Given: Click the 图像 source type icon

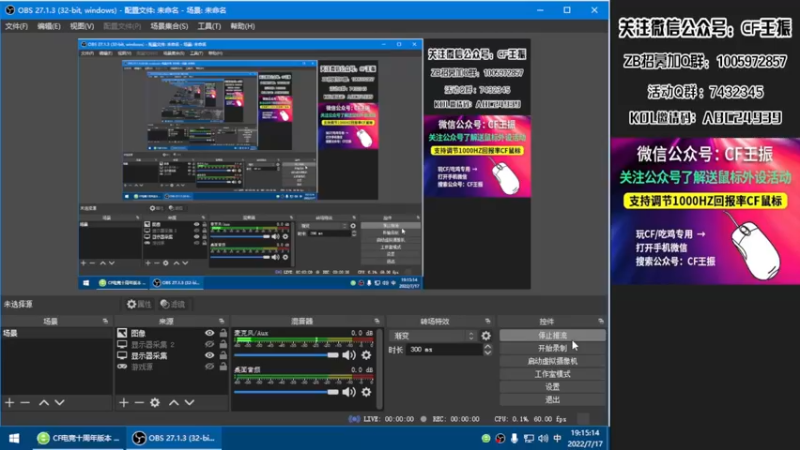Looking at the screenshot, I should tap(122, 333).
